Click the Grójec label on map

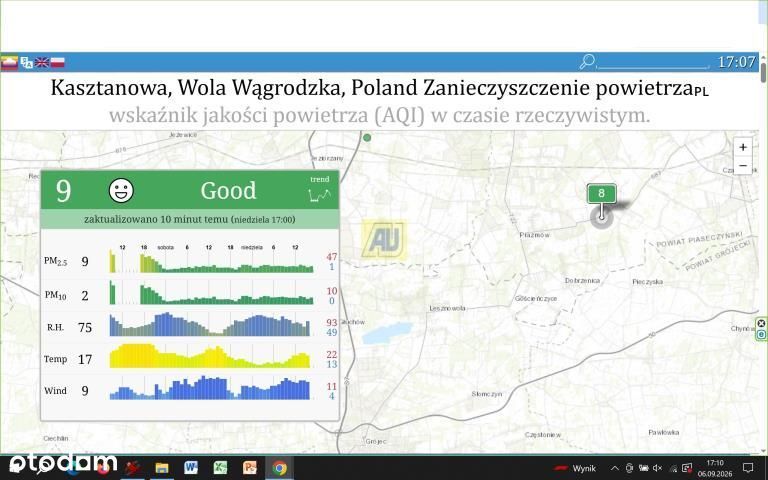point(376,441)
